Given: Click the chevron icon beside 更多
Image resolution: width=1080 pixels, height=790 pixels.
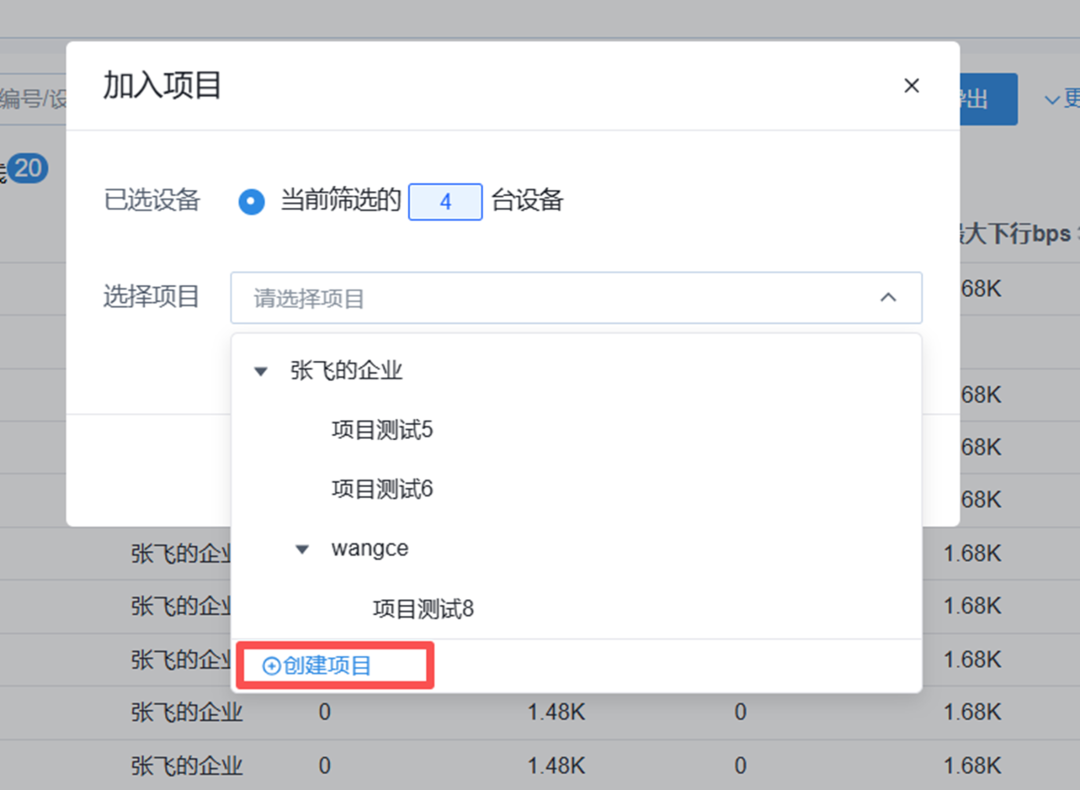Looking at the screenshot, I should 1052,99.
